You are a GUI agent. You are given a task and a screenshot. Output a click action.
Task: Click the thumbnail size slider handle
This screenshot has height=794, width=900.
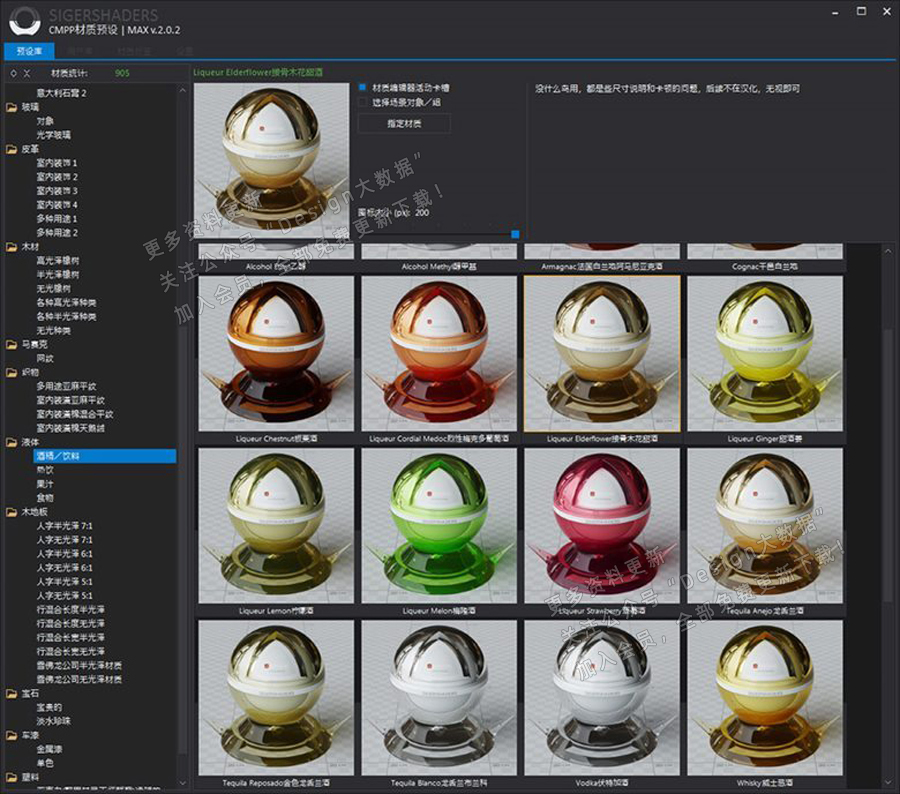click(515, 234)
